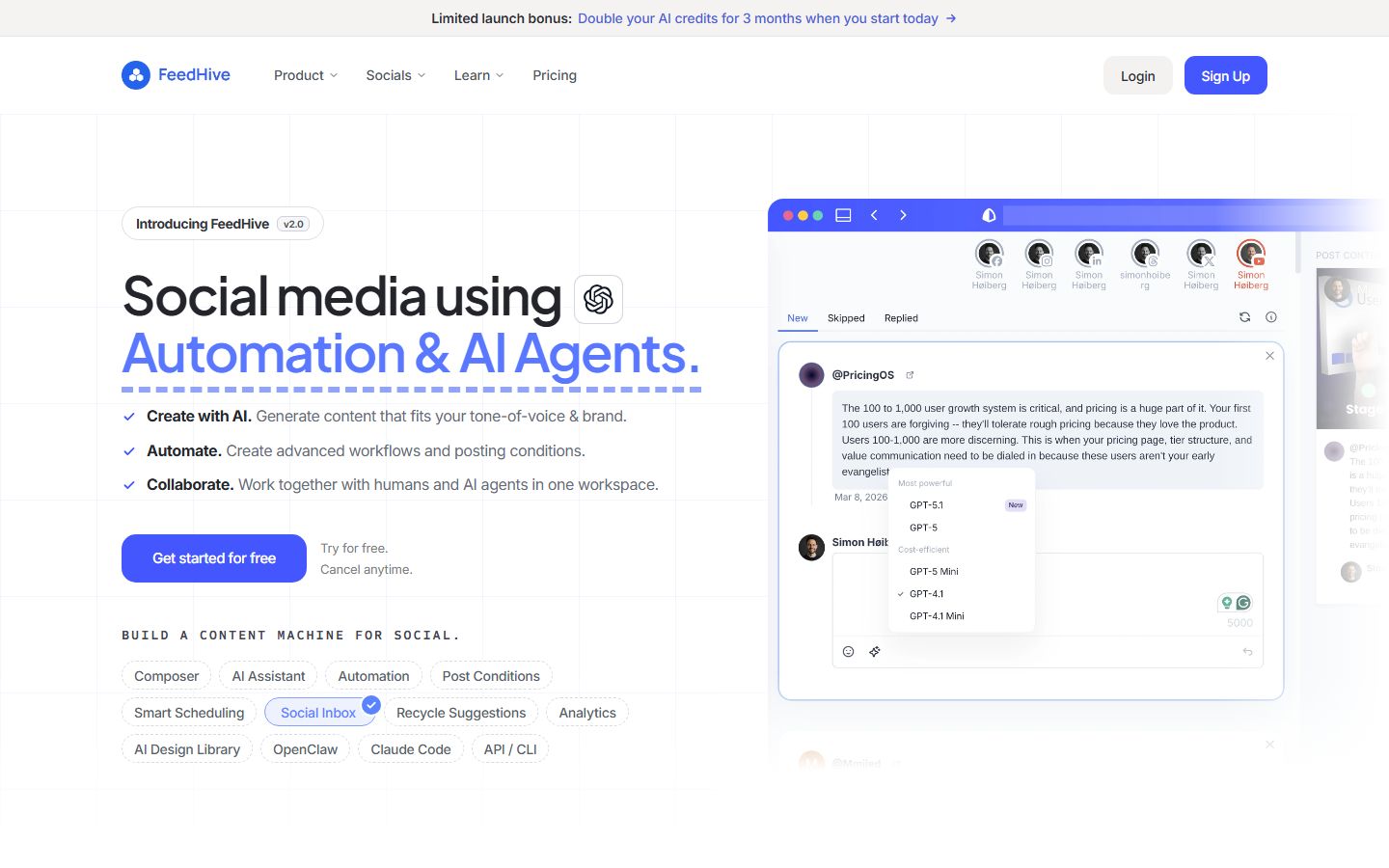The width and height of the screenshot is (1389, 868).
Task: Expand the Socials menu
Action: [x=395, y=75]
